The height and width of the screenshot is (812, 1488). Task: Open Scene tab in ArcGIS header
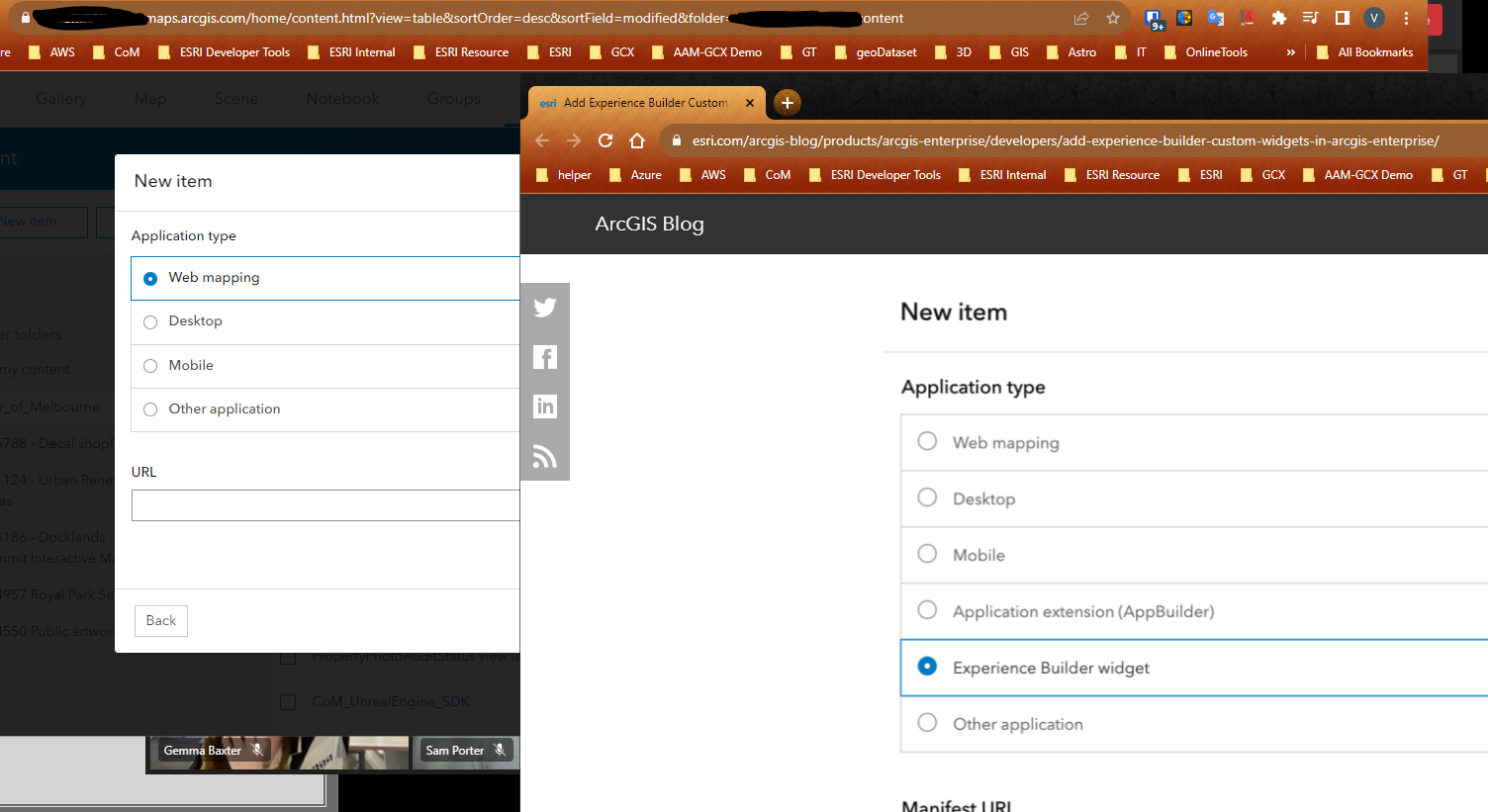click(x=236, y=99)
